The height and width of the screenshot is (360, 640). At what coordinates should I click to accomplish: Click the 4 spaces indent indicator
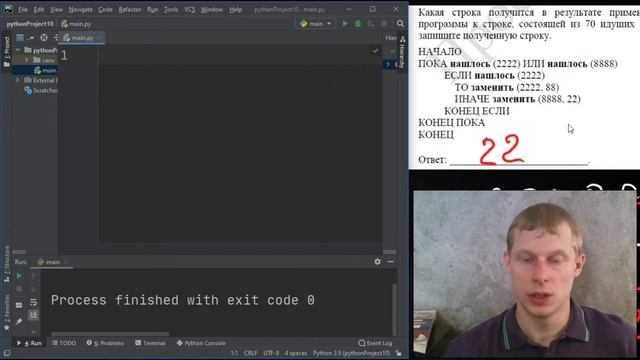tap(296, 353)
